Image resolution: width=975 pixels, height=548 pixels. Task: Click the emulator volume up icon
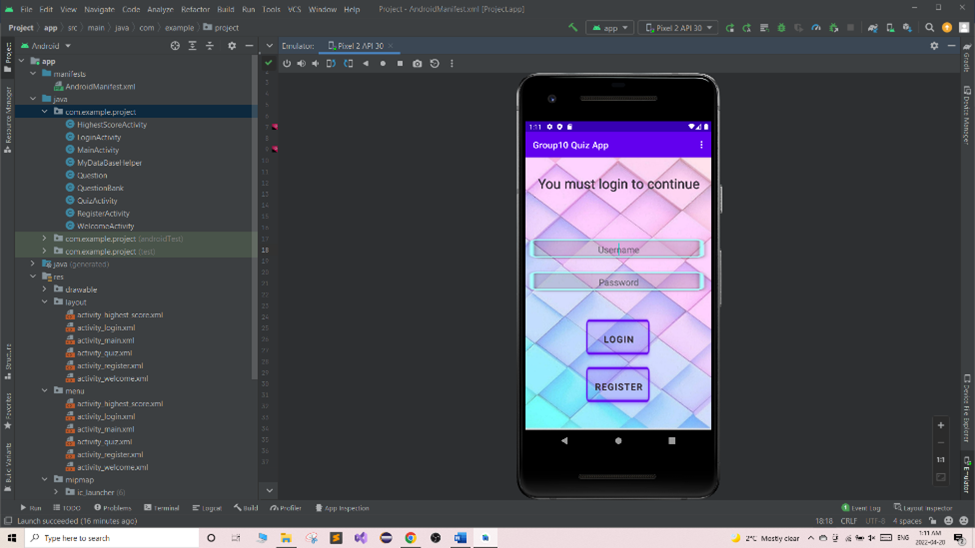point(301,63)
